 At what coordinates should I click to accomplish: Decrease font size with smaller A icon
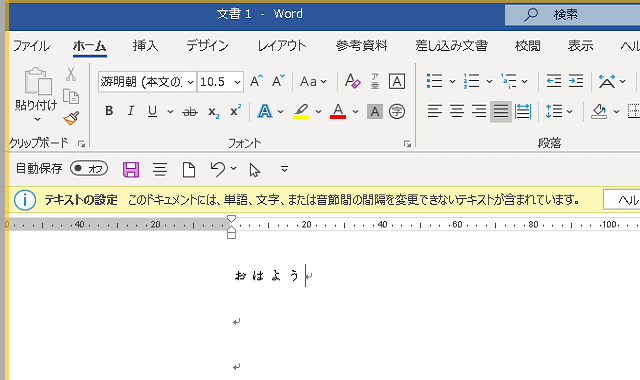[x=278, y=81]
